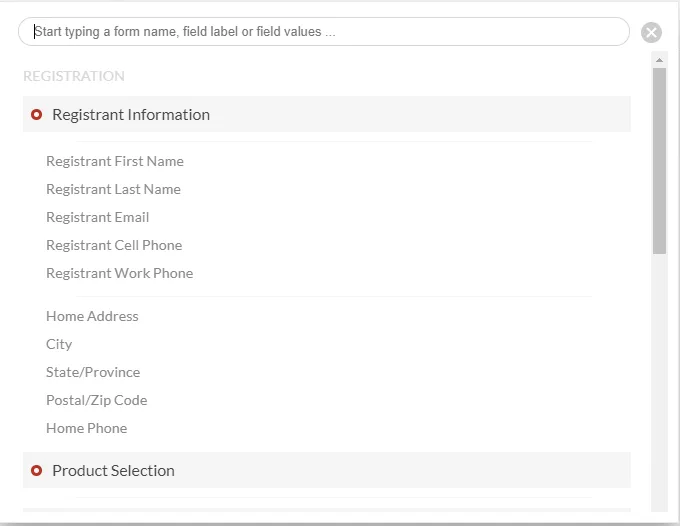680x526 pixels.
Task: Click the scrollbar track below the thumb
Action: 659,382
